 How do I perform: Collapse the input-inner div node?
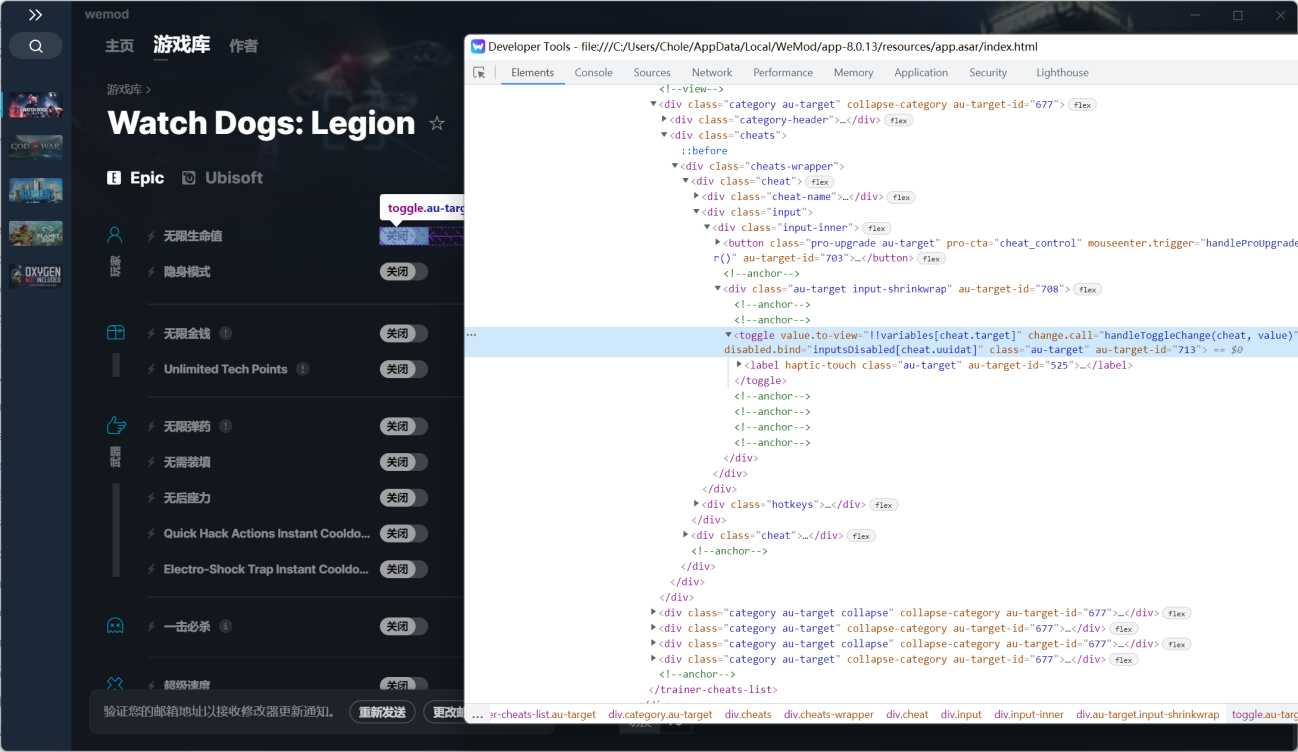point(707,227)
